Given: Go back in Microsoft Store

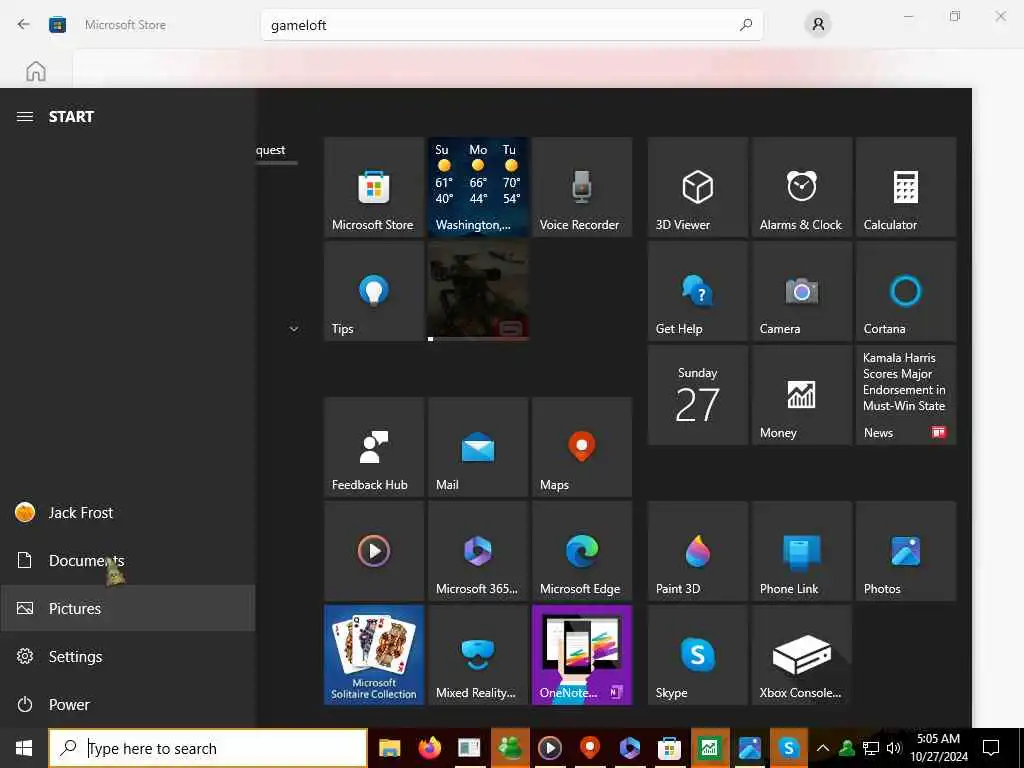Looking at the screenshot, I should pyautogui.click(x=24, y=25).
